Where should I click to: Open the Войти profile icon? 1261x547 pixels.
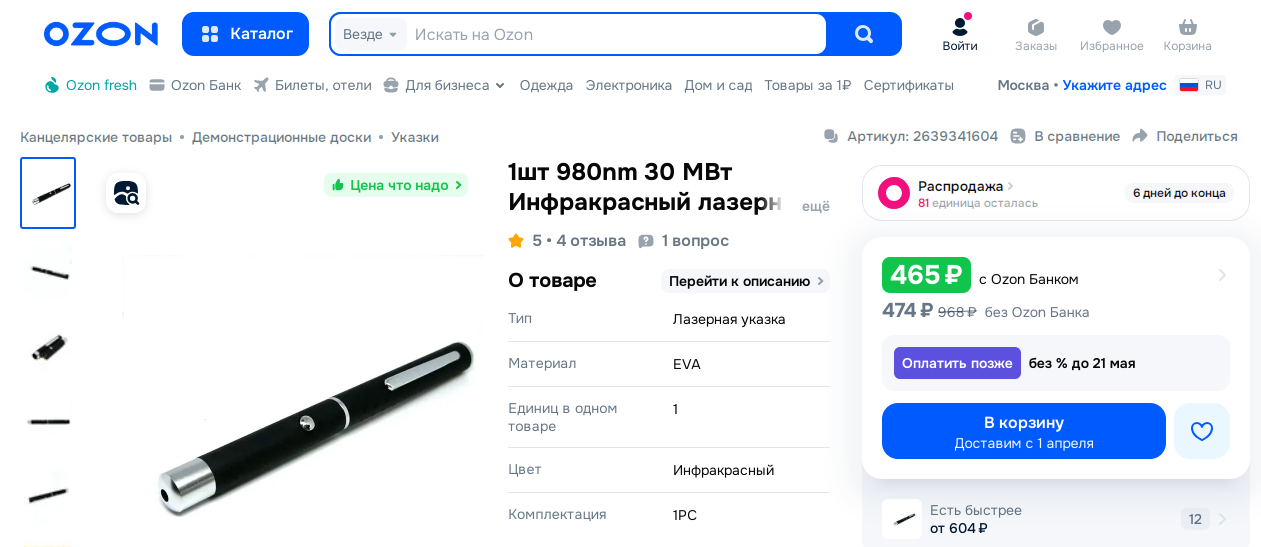click(x=960, y=28)
